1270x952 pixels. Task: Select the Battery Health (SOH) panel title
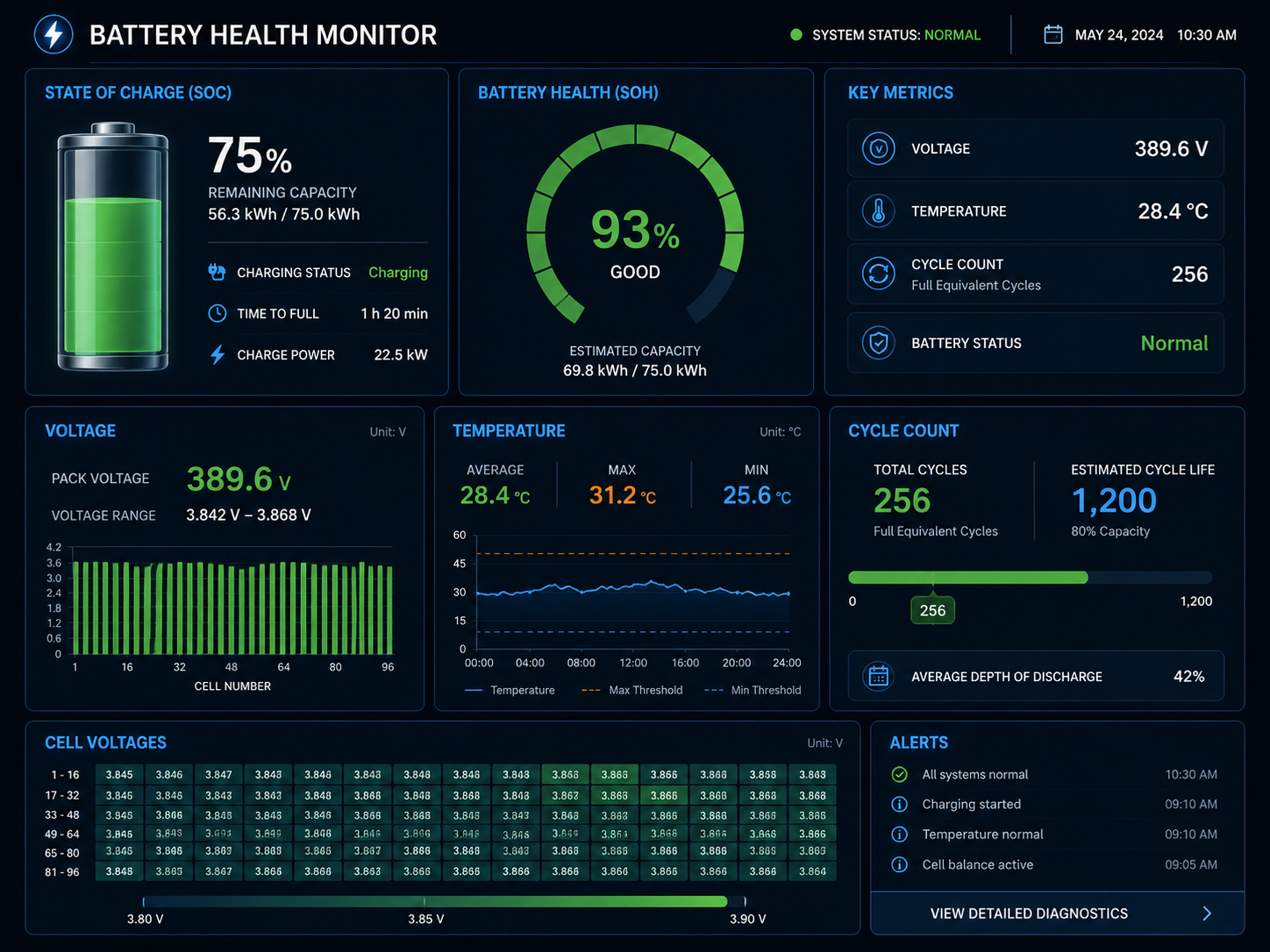568,93
